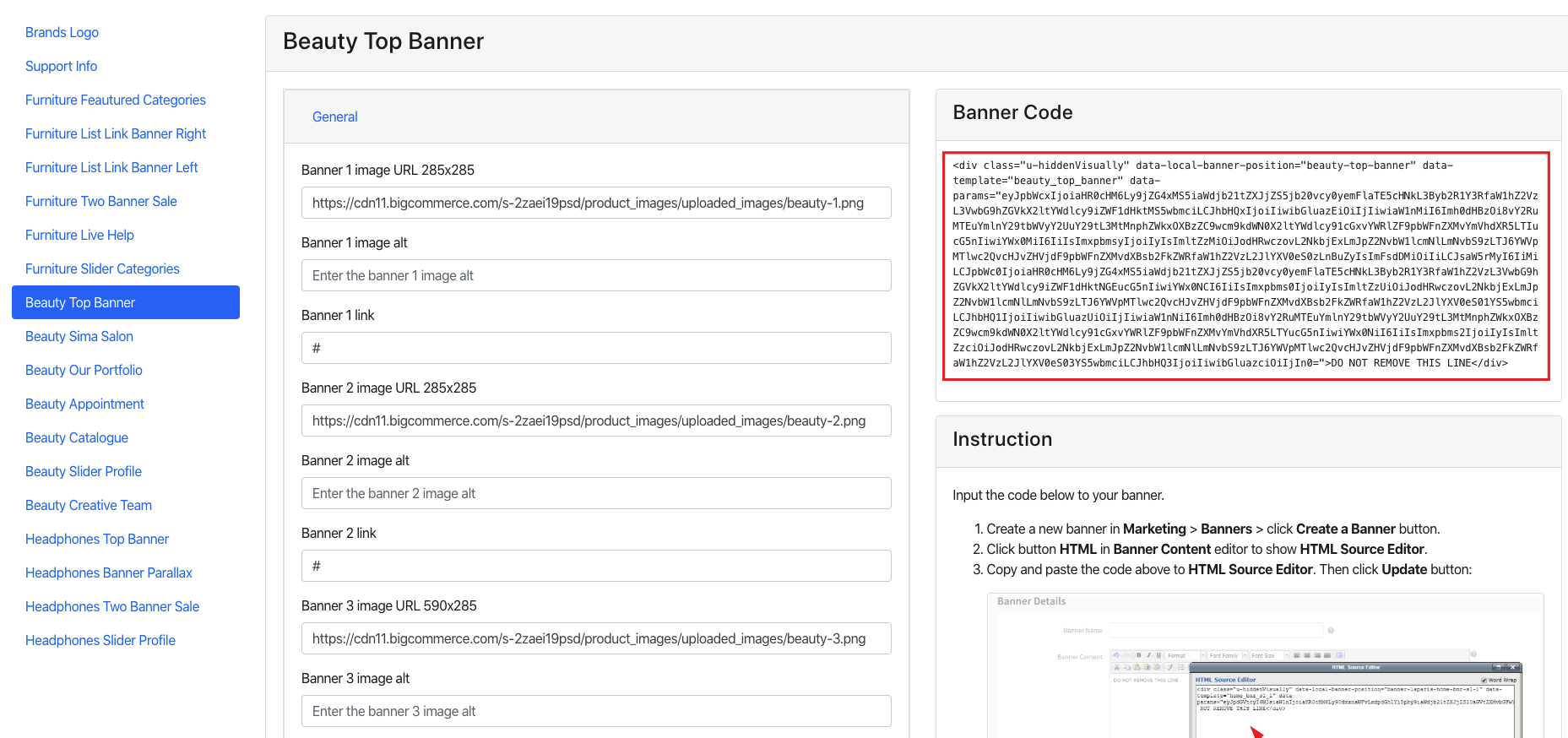1568x738 pixels.
Task: Open Headphones Banner Parallax
Action: click(x=109, y=572)
